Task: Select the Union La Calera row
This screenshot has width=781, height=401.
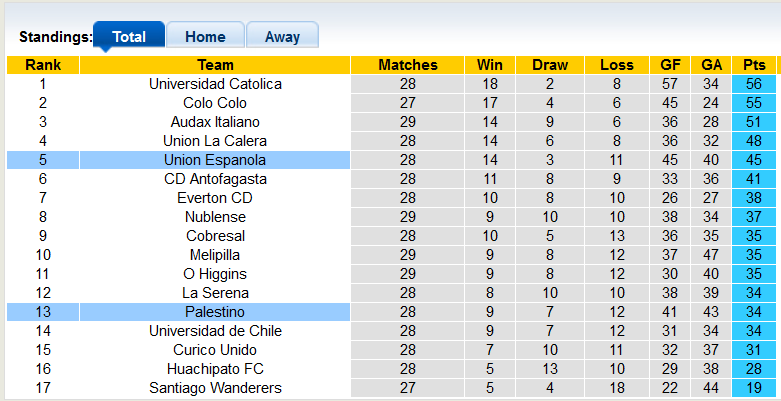Action: tap(215, 141)
